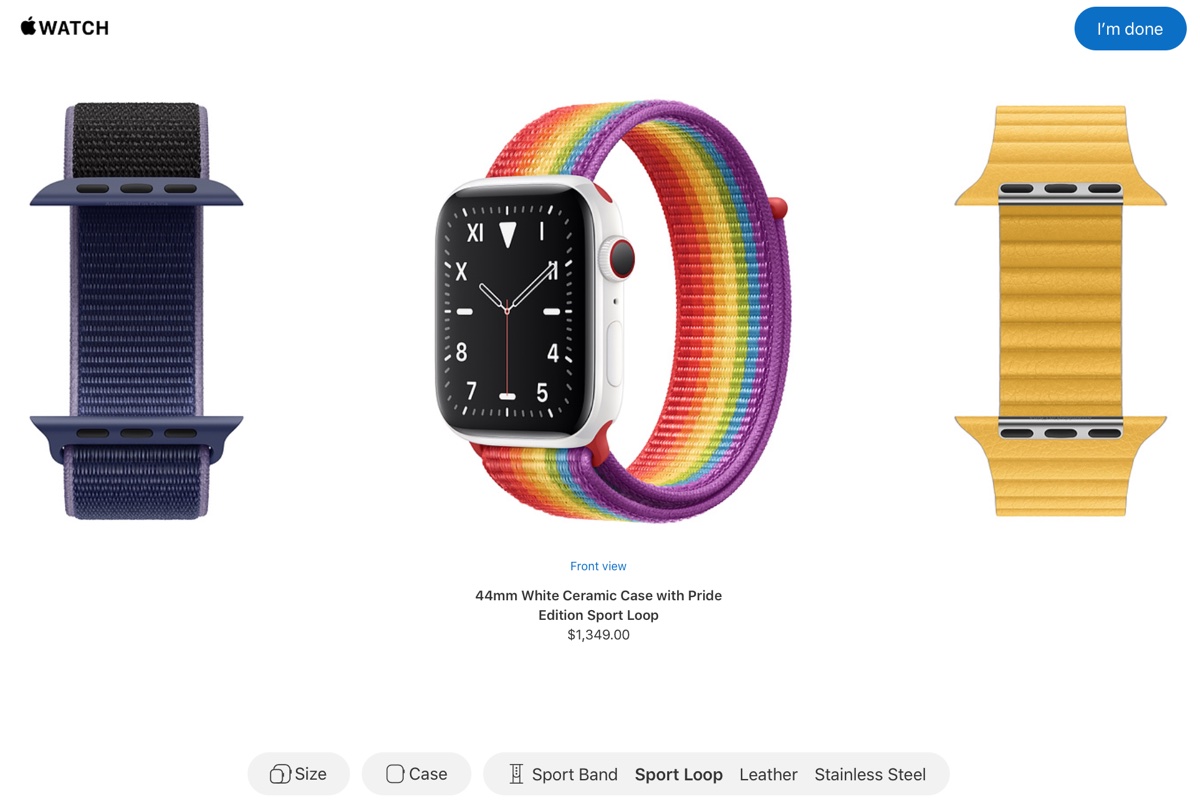Click the red pull tab on the Pride loop
The width and height of the screenshot is (1200, 804).
coord(778,209)
